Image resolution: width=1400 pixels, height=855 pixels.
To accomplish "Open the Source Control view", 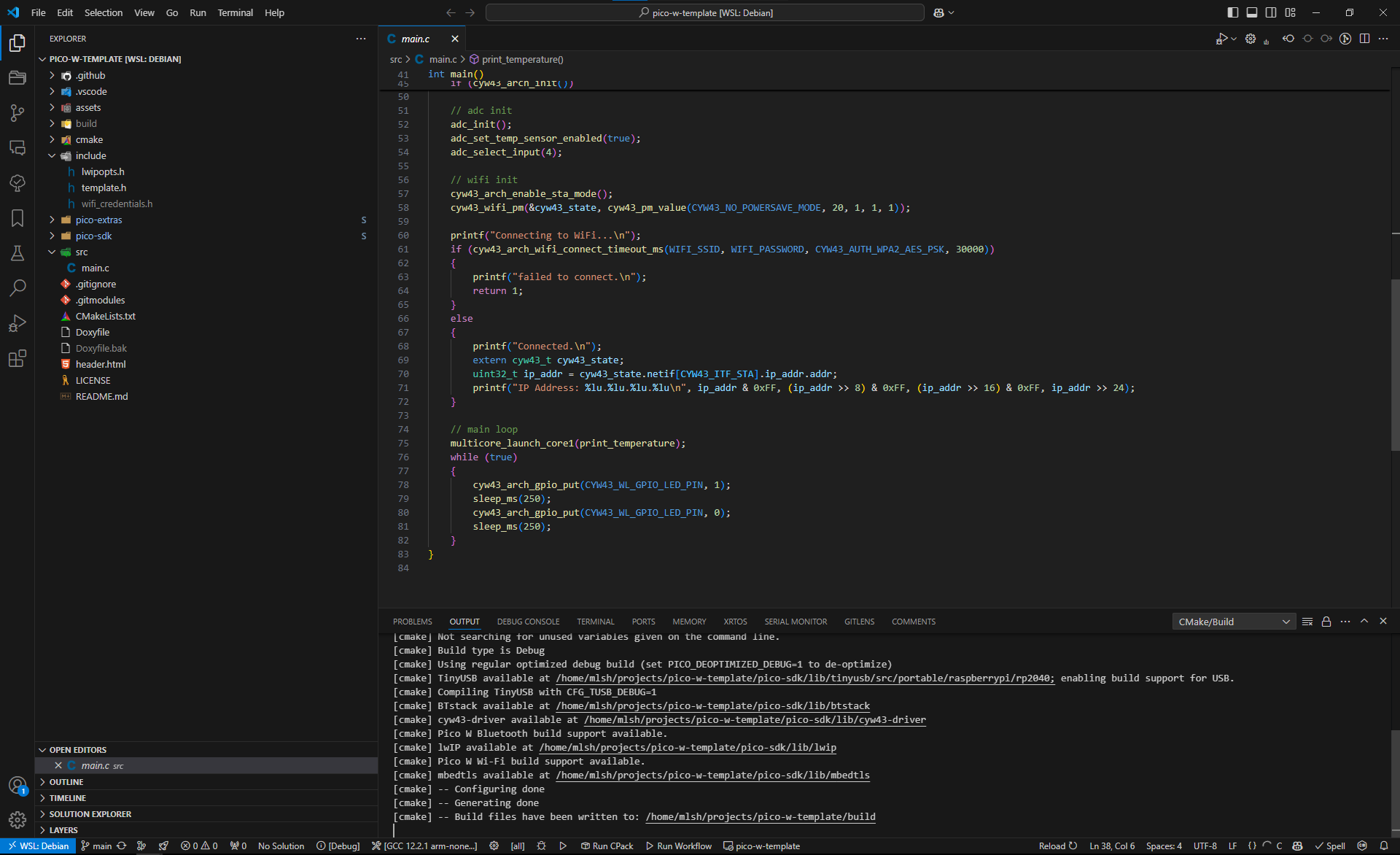I will point(17,113).
